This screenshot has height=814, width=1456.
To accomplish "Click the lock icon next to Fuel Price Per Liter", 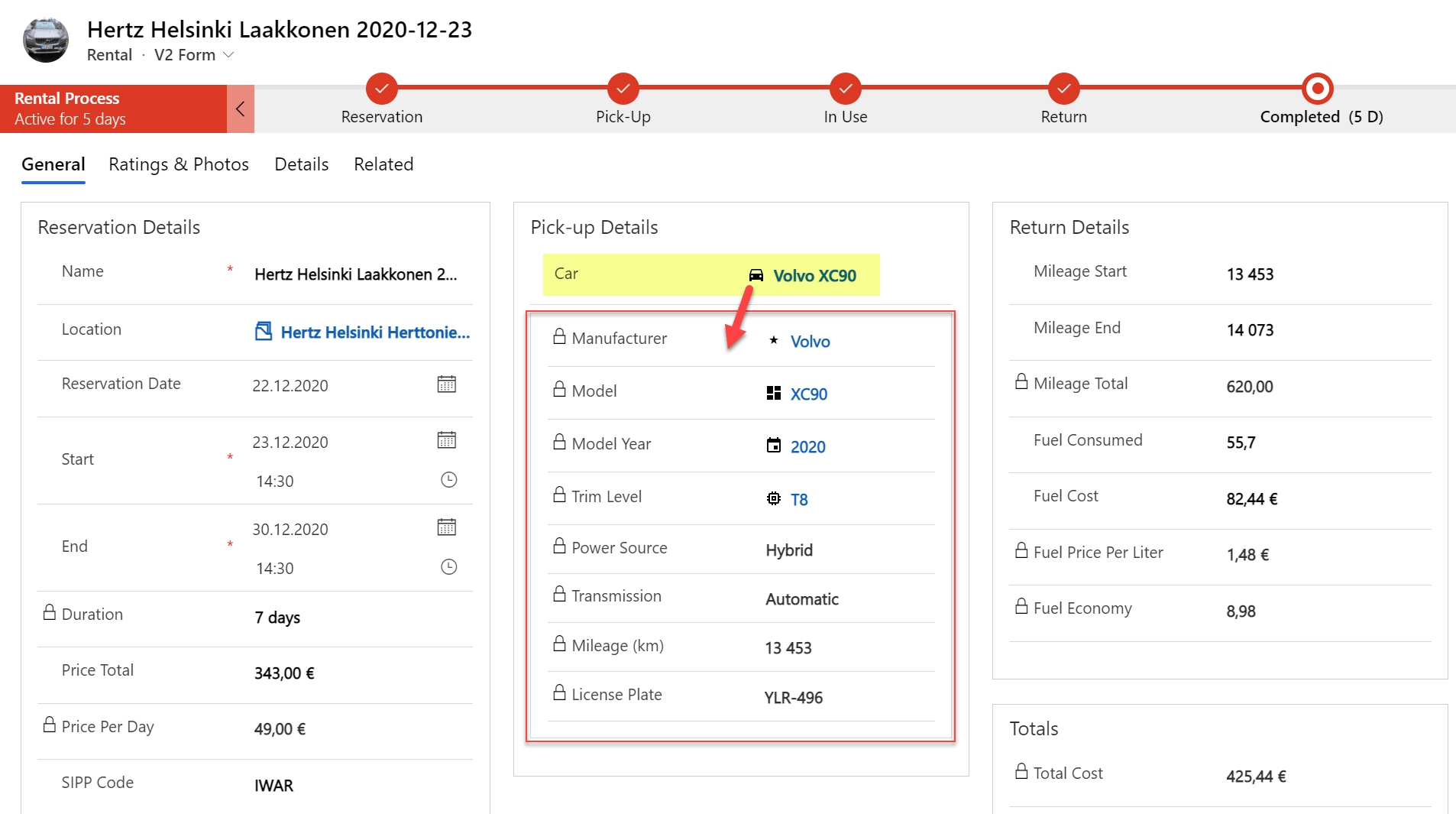I will pyautogui.click(x=1021, y=550).
